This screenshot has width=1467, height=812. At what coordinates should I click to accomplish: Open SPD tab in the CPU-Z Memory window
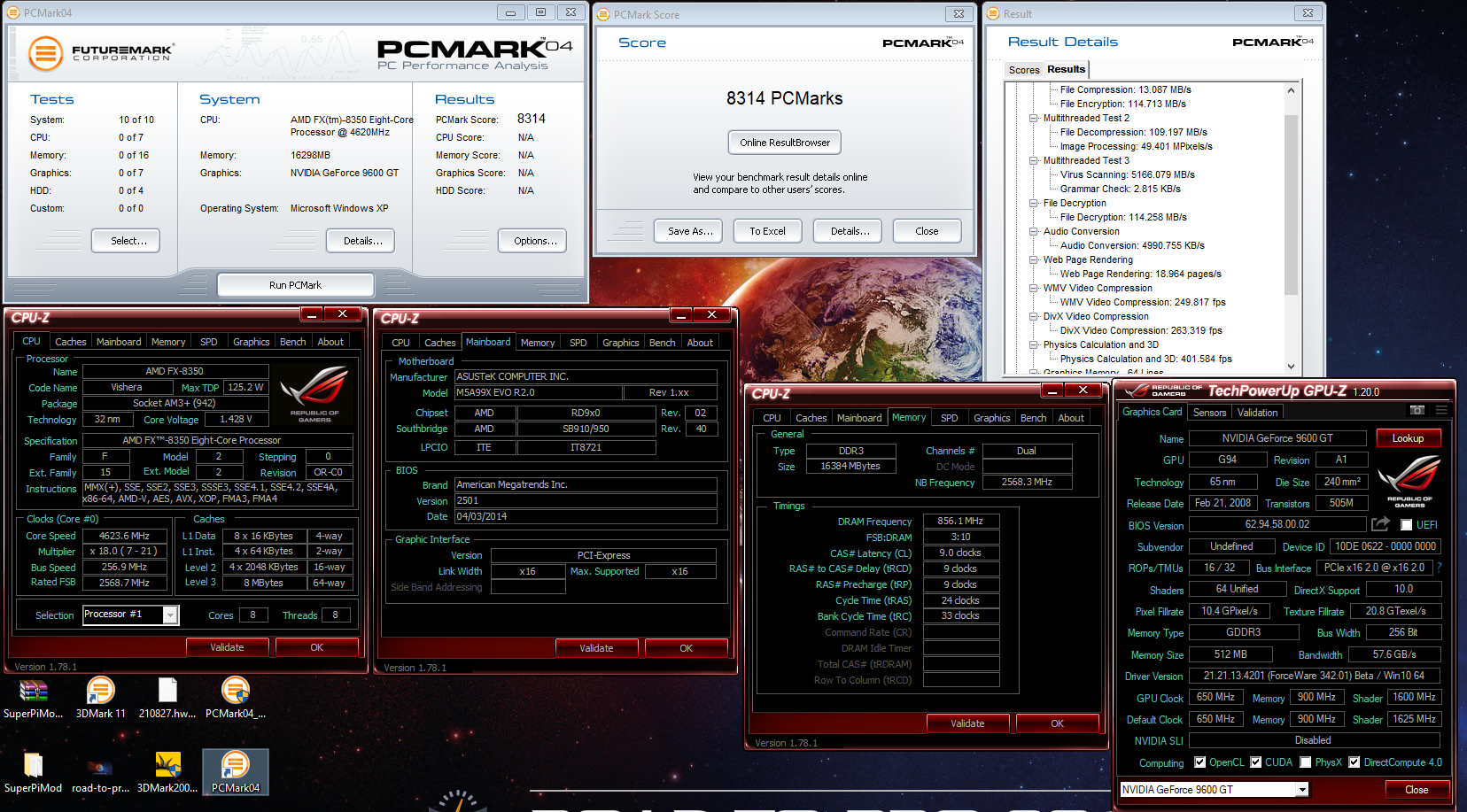[x=949, y=418]
